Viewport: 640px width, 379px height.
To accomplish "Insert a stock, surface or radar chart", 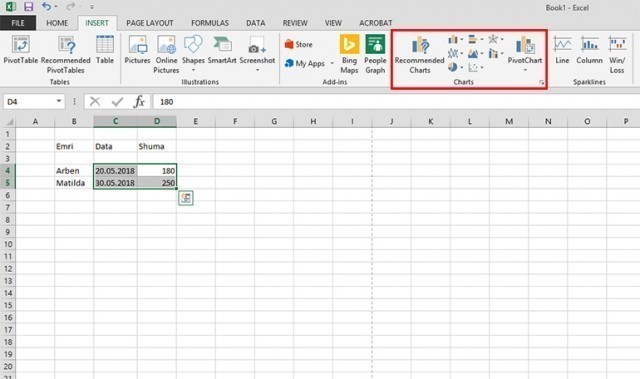I will point(493,39).
